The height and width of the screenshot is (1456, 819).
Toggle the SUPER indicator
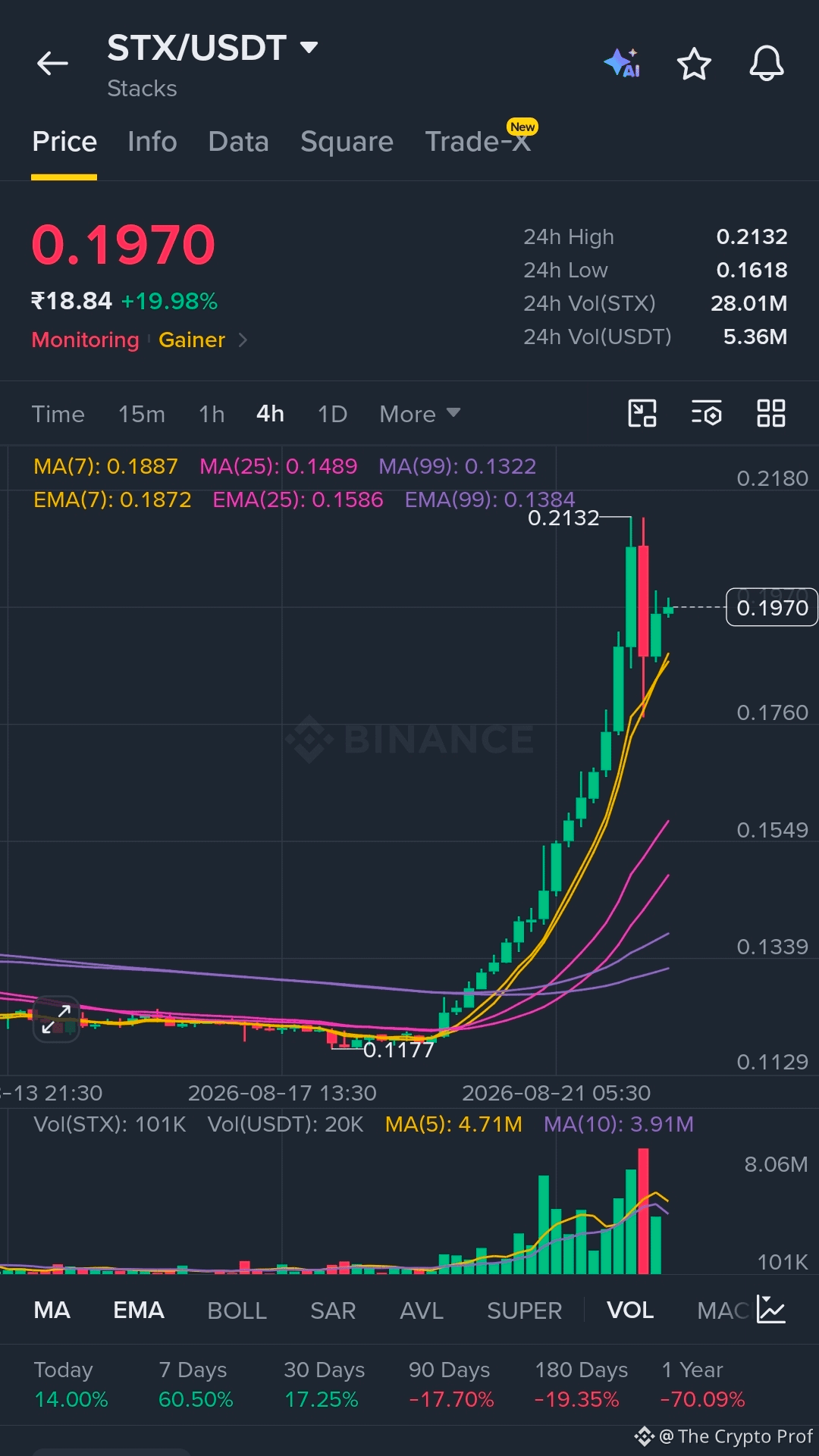(x=525, y=1310)
